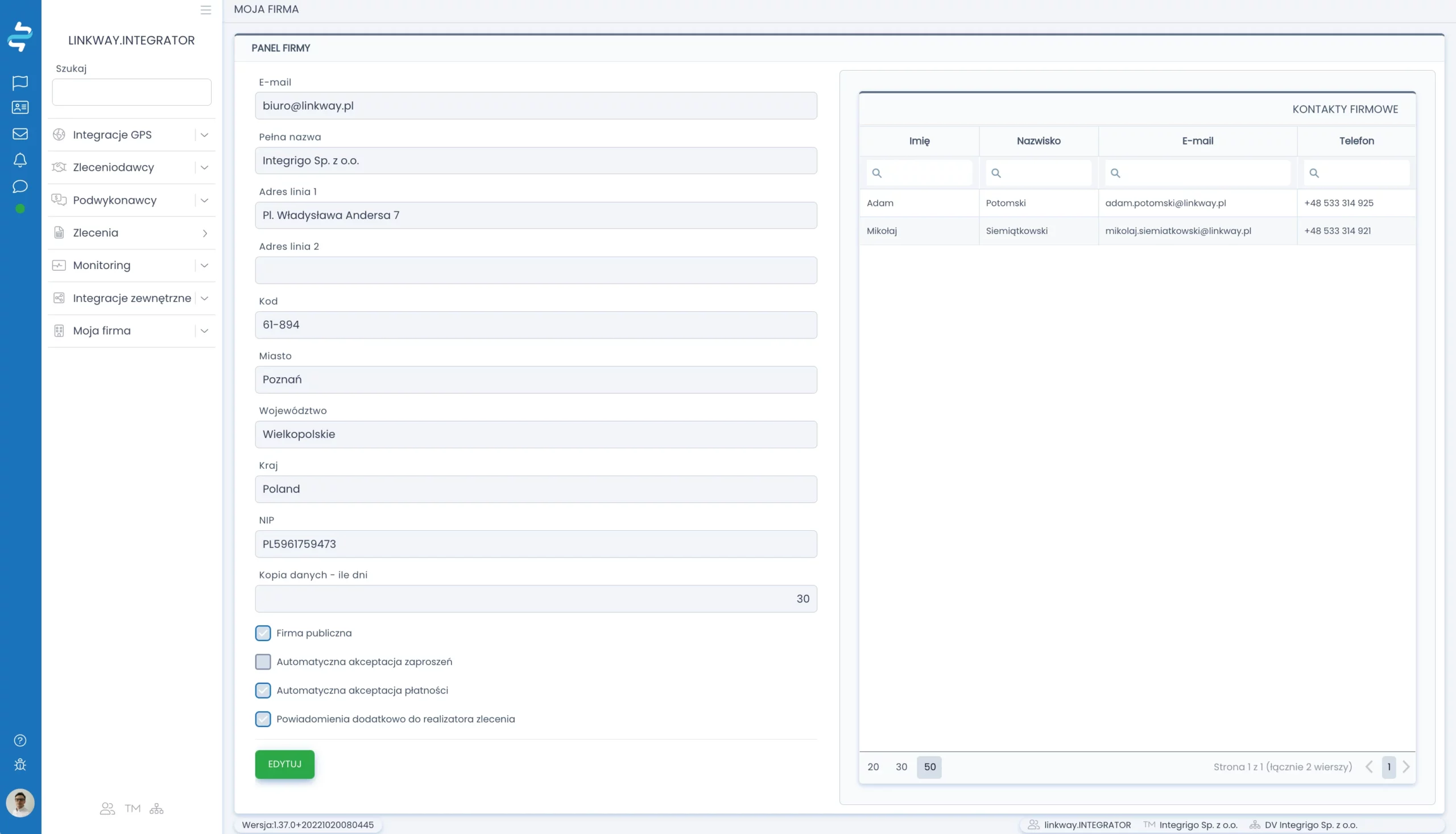Open the Monitoring menu item
Viewport: 1456px width, 834px height.
click(x=131, y=265)
